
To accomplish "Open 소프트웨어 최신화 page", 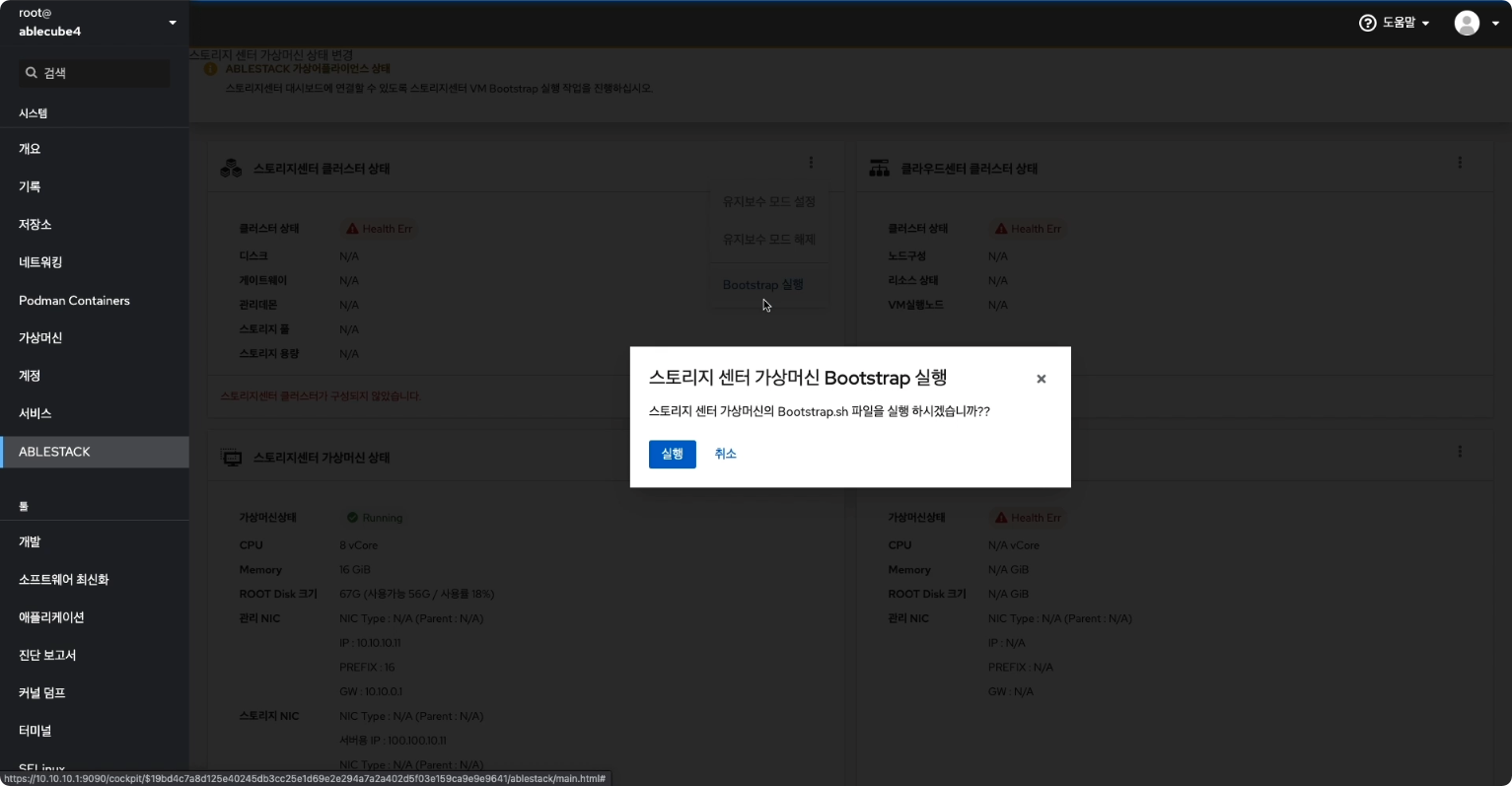I will pyautogui.click(x=95, y=580).
